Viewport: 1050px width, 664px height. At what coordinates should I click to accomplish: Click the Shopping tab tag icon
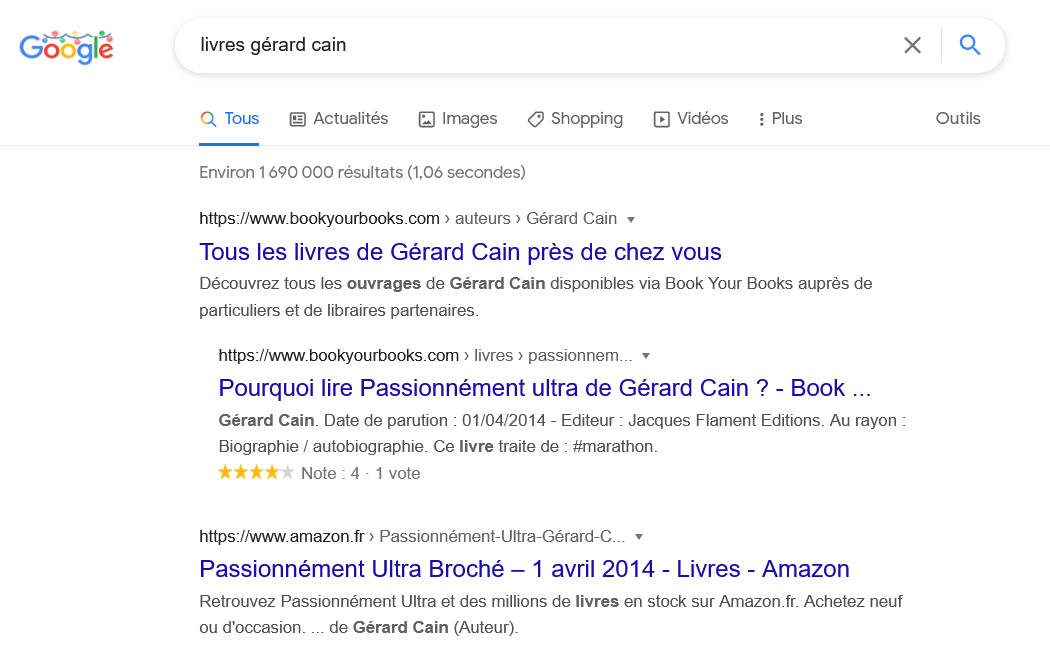(536, 119)
